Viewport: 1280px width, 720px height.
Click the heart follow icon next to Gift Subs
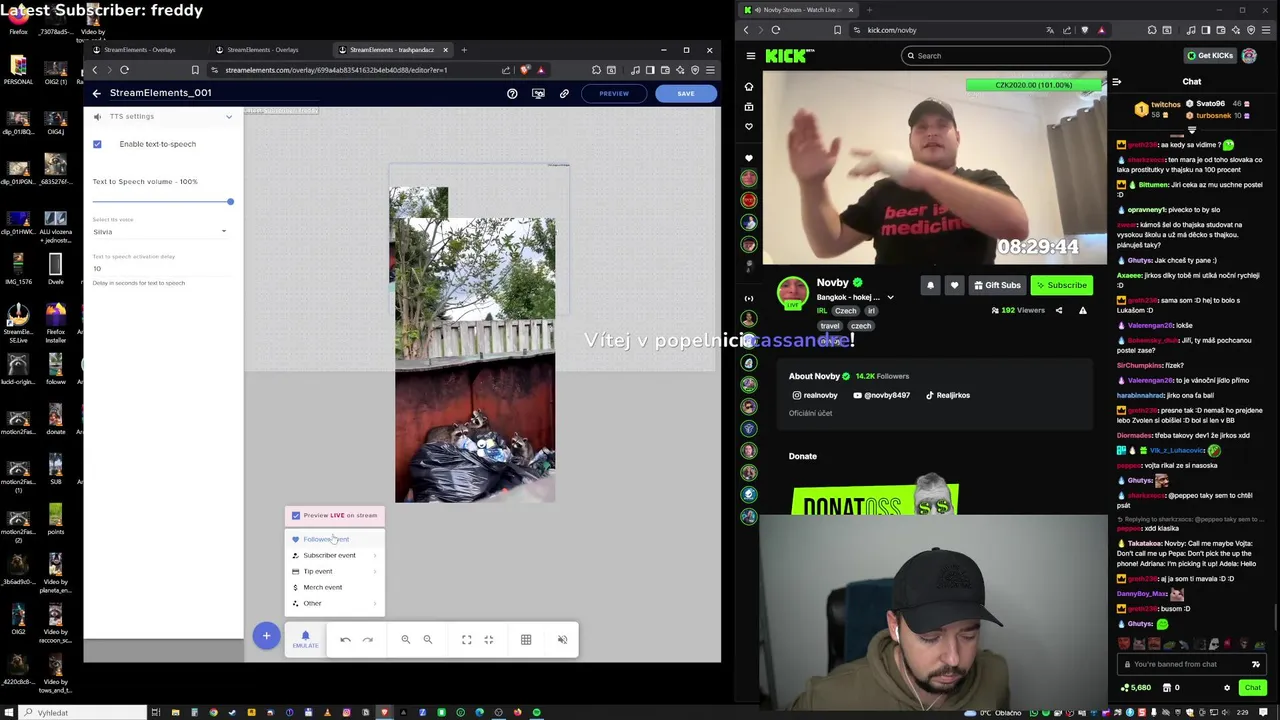pyautogui.click(x=954, y=285)
